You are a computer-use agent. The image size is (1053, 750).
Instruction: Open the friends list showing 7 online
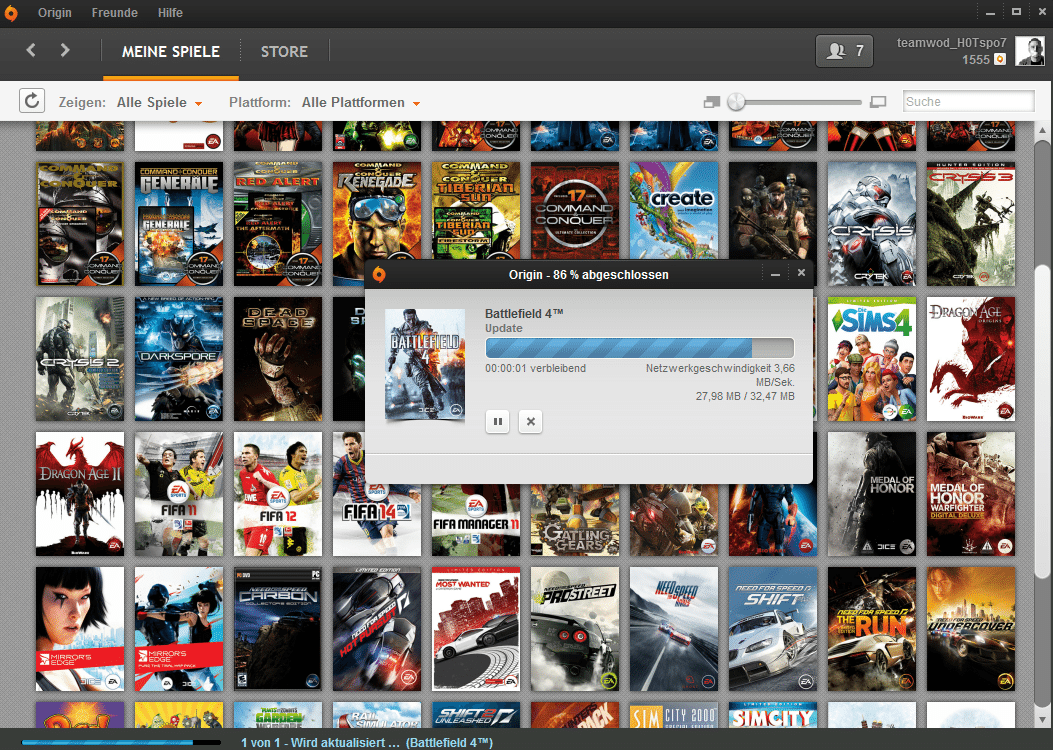coord(845,51)
